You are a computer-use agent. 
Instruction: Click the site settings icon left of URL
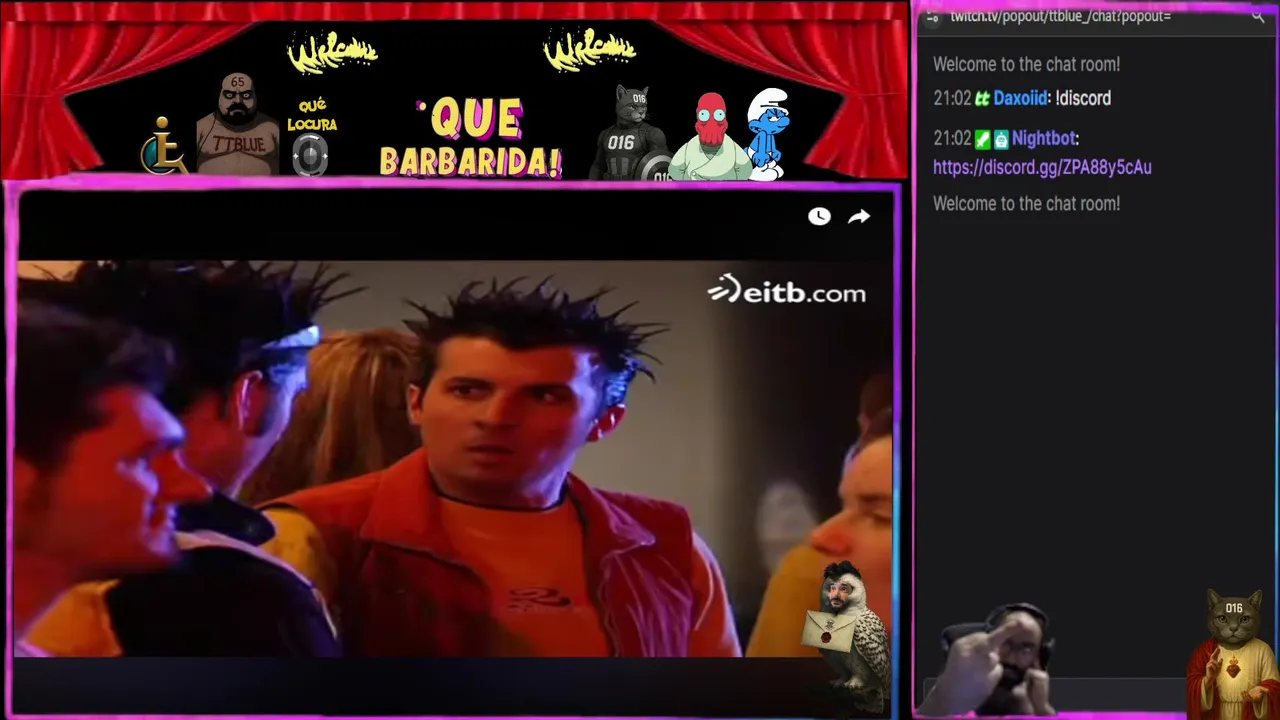(932, 17)
